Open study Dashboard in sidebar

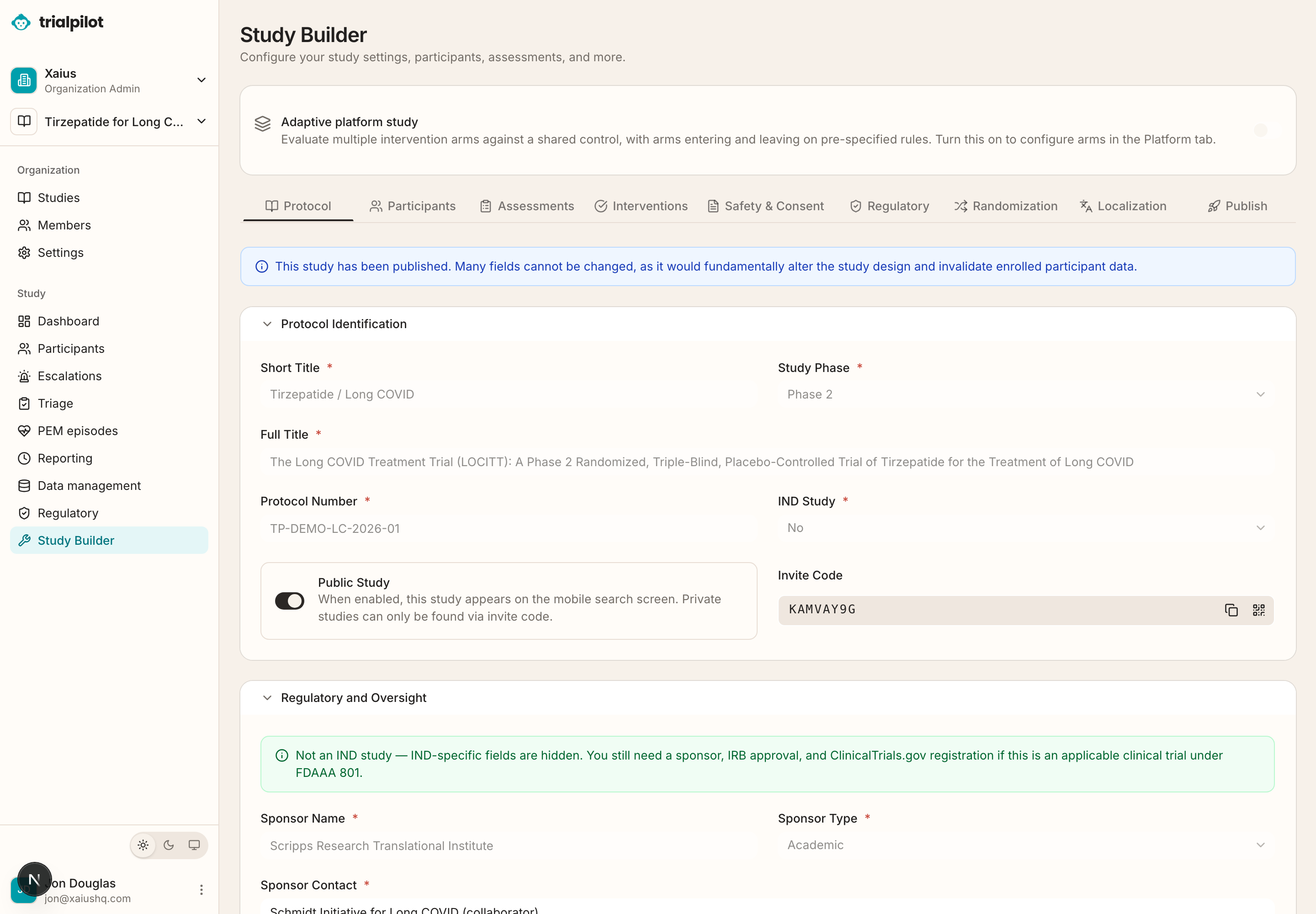coord(109,321)
